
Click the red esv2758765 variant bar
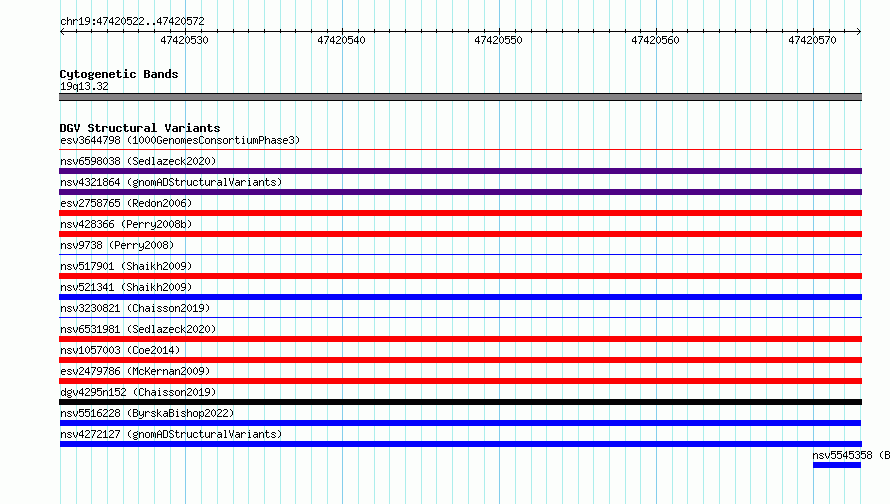[x=460, y=213]
